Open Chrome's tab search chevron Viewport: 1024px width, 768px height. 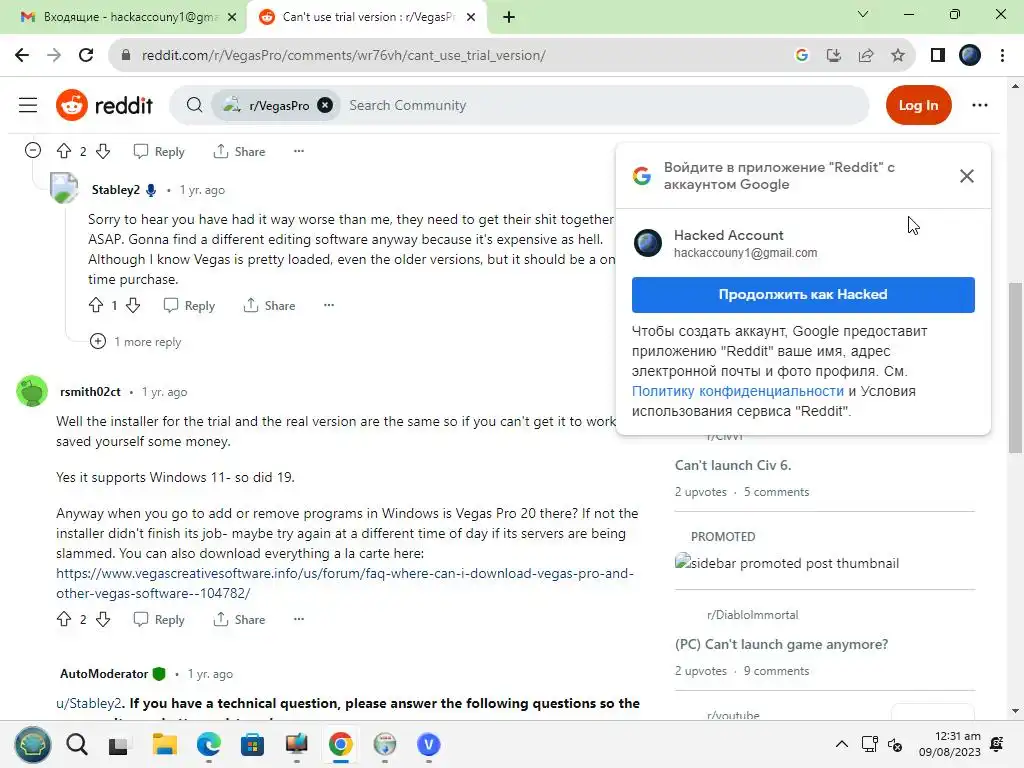pyautogui.click(x=863, y=14)
